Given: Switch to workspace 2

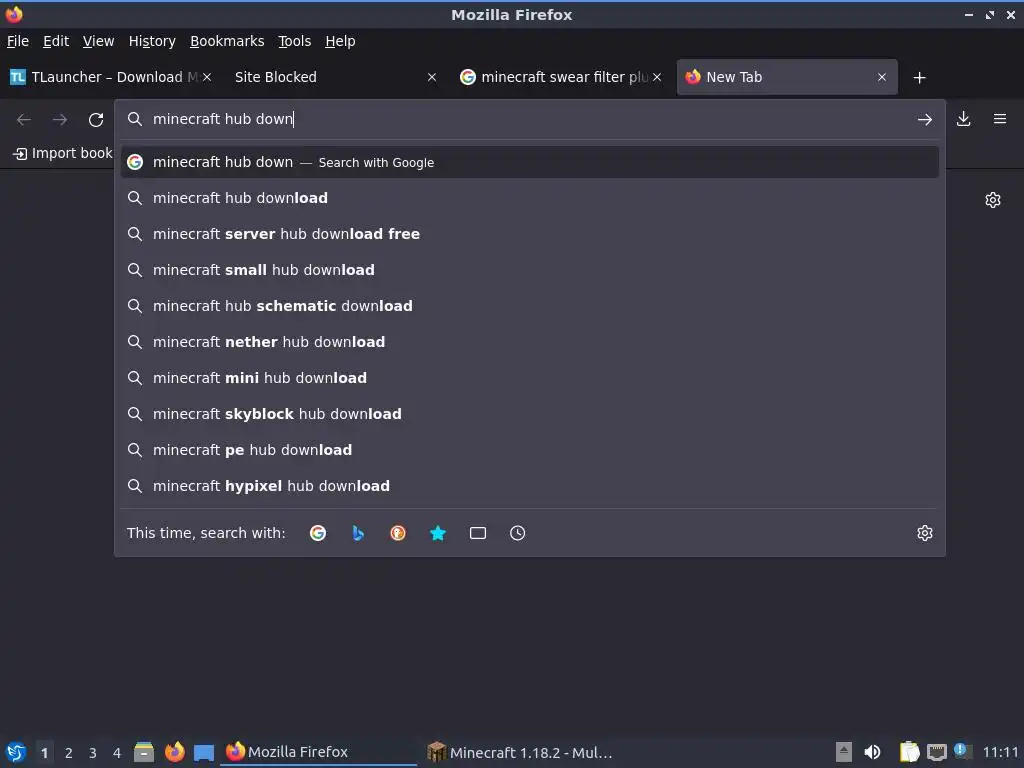Looking at the screenshot, I should tap(69, 752).
